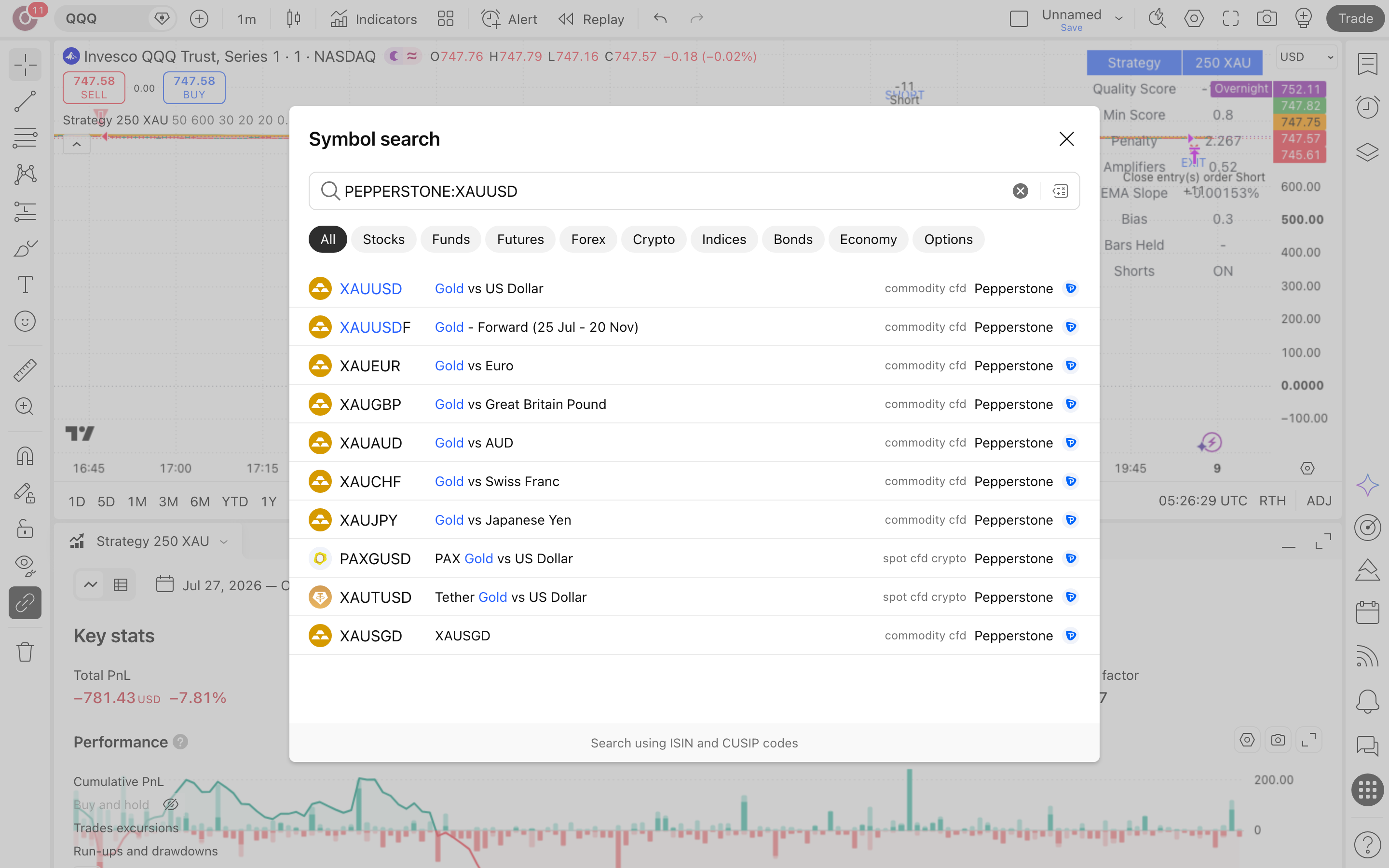This screenshot has height=868, width=1389.
Task: Open the Fibonacci retracement tools
Action: [x=25, y=138]
